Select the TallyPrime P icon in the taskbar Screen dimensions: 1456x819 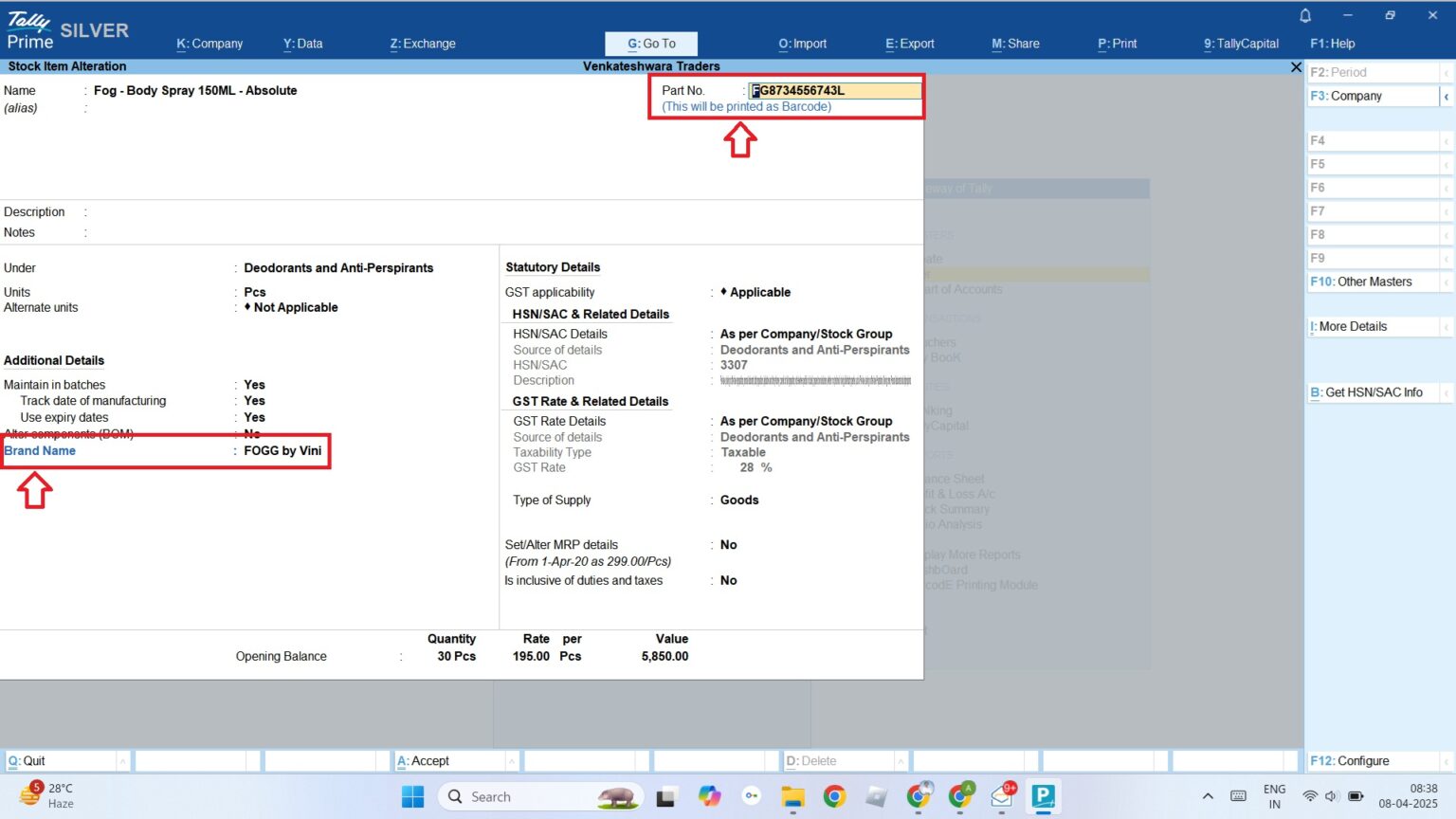(1044, 796)
